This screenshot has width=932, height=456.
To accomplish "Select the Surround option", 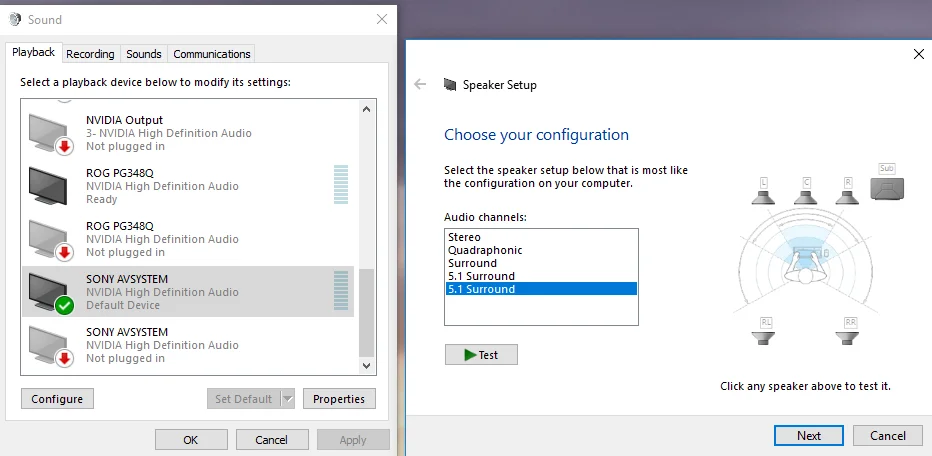I will 541,263.
